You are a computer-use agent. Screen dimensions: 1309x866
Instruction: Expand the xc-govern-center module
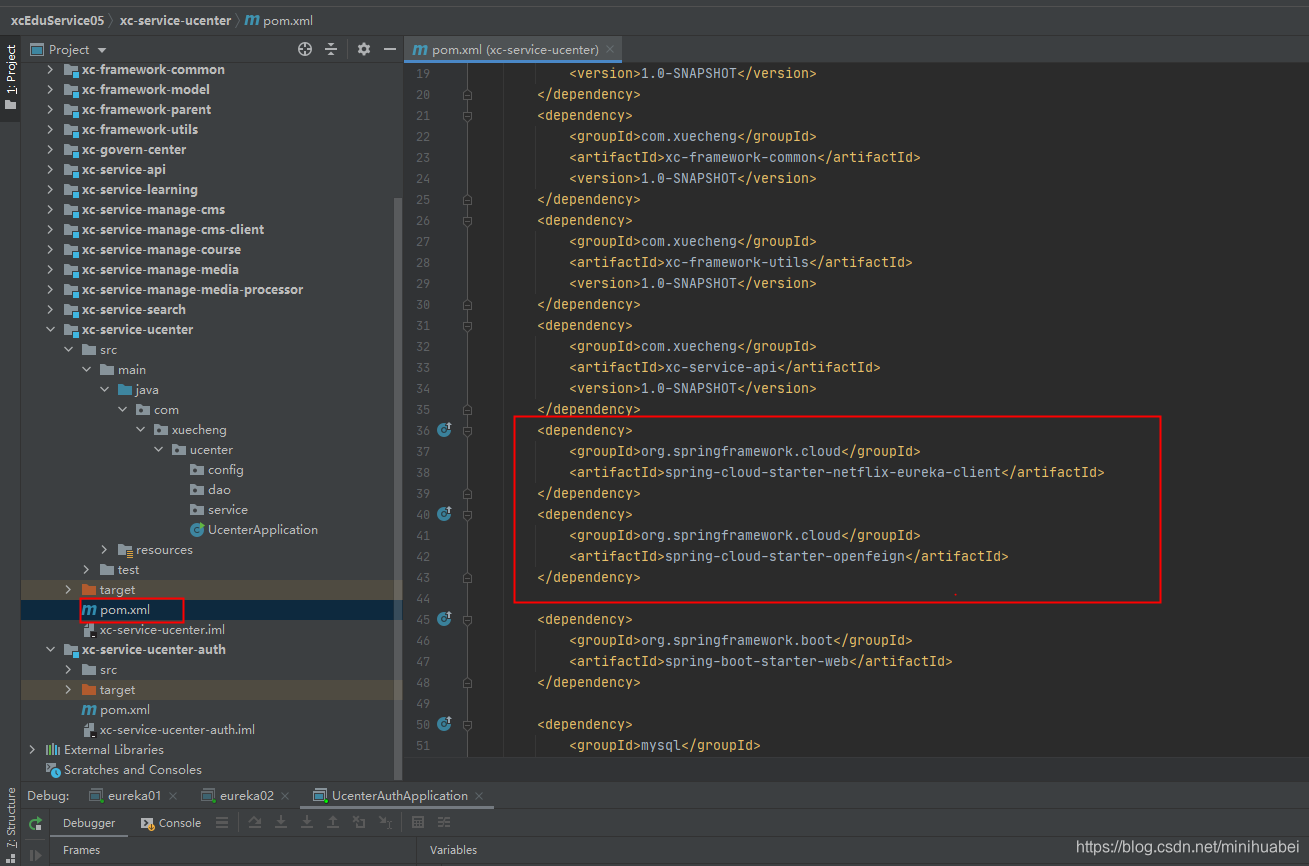(51, 149)
